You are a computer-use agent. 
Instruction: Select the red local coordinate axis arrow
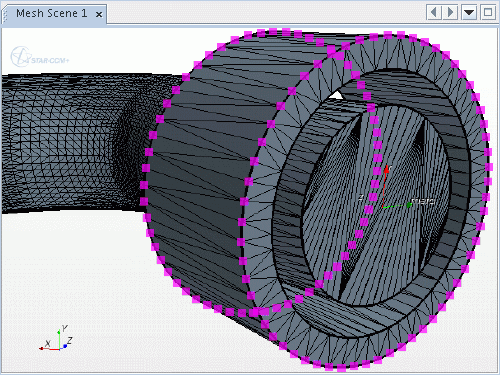386,185
